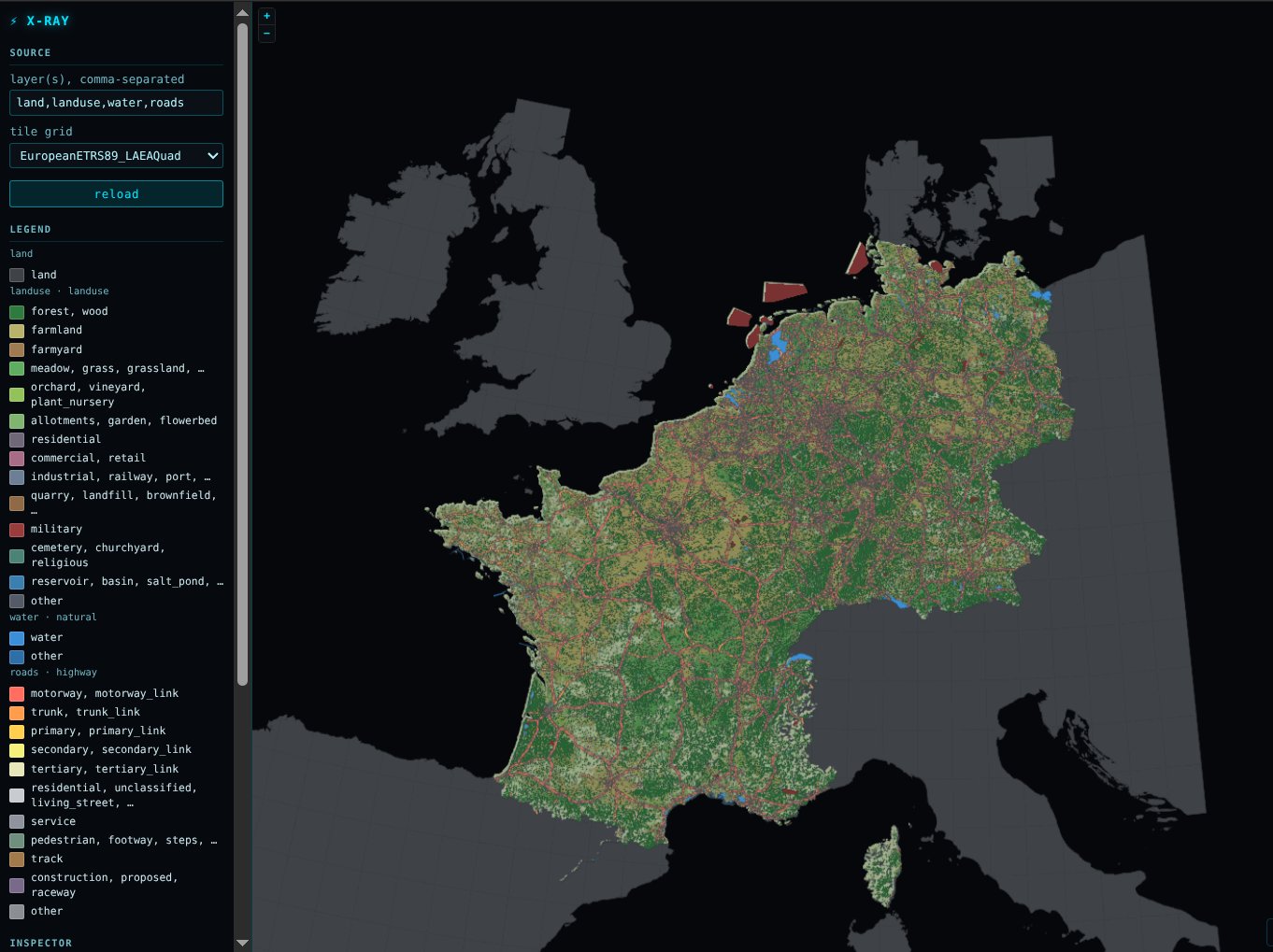The image size is (1273, 952).
Task: Select the allotments, garden, flowerbed swatch
Action: tap(17, 421)
